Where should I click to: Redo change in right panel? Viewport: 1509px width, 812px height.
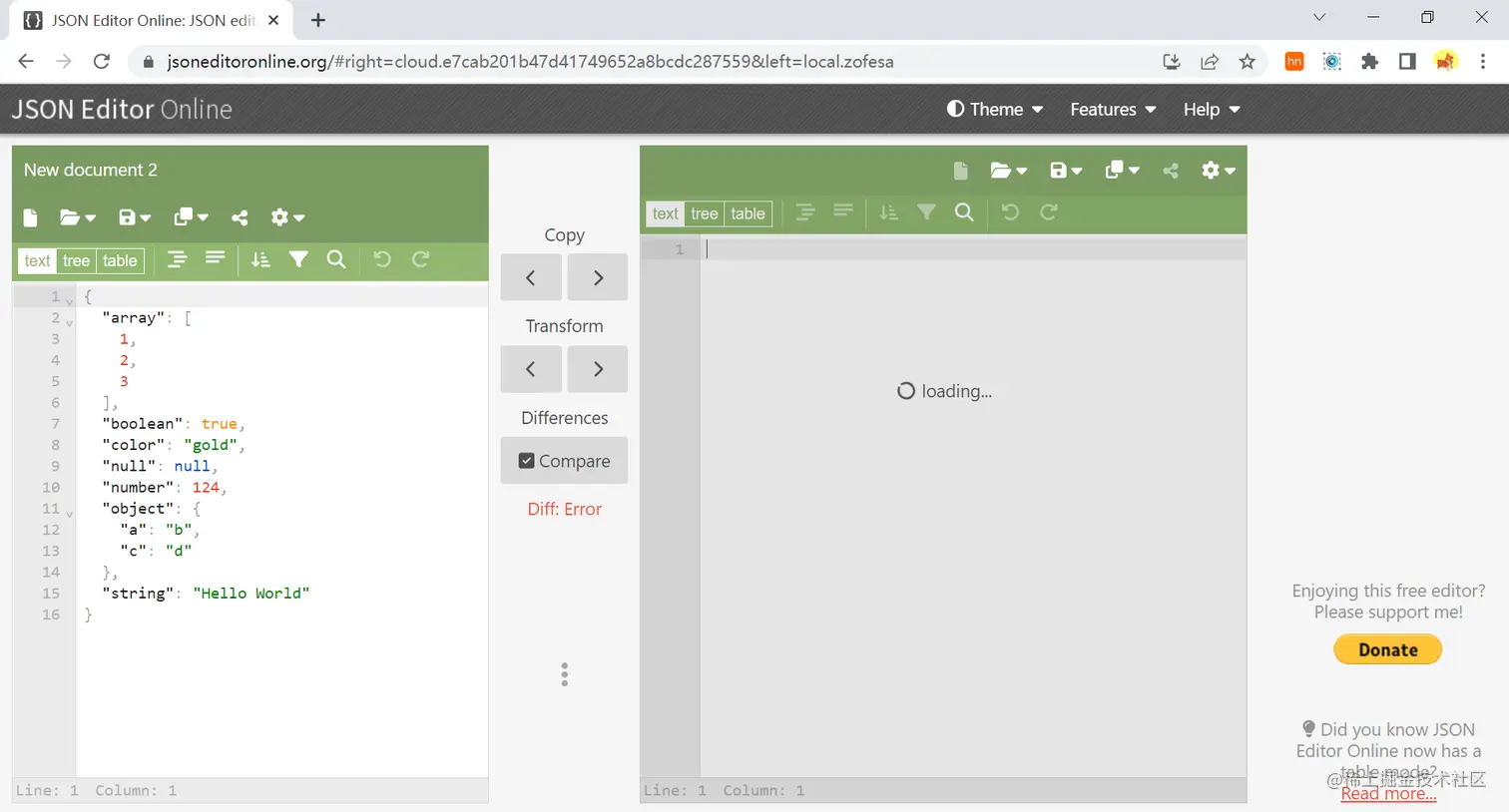[1049, 211]
